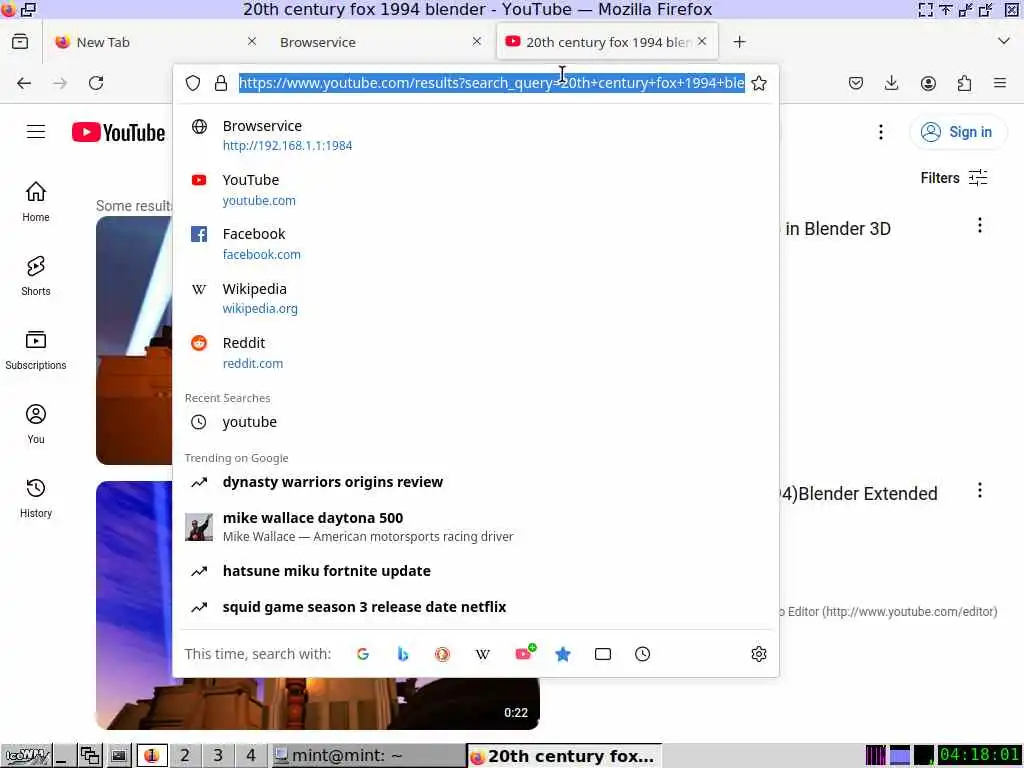This screenshot has height=768, width=1024.
Task: Switch to workspace 3 in taskbar
Action: 218,756
